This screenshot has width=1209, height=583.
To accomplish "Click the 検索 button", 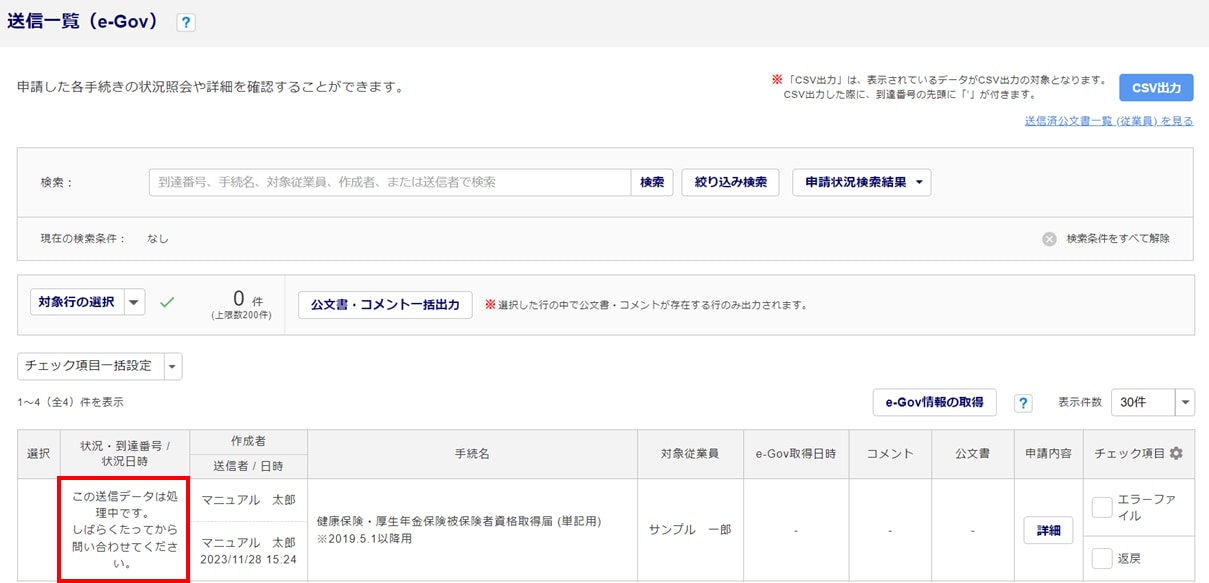I will tap(652, 182).
